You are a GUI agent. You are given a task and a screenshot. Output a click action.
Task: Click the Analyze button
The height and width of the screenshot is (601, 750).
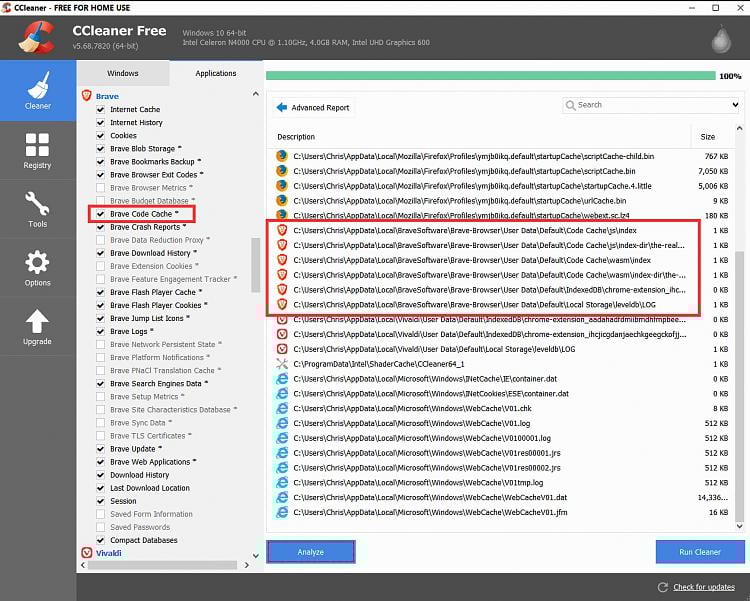311,552
